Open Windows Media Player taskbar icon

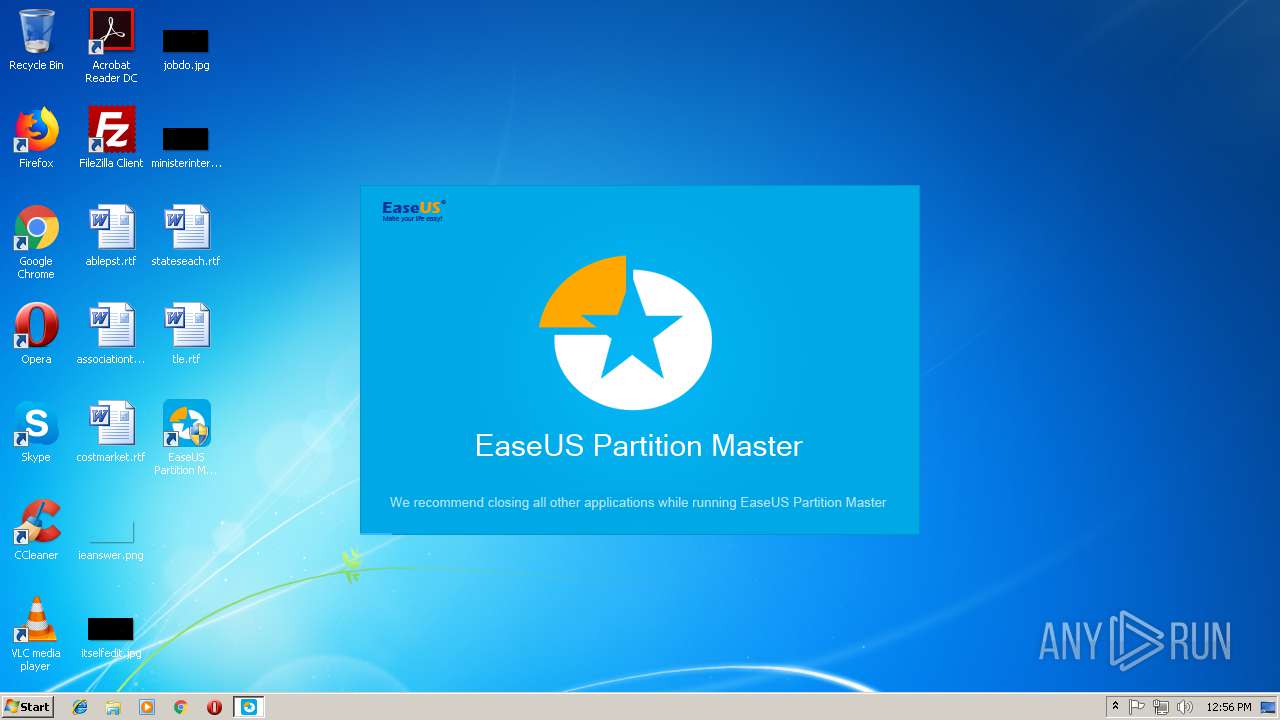(x=147, y=707)
